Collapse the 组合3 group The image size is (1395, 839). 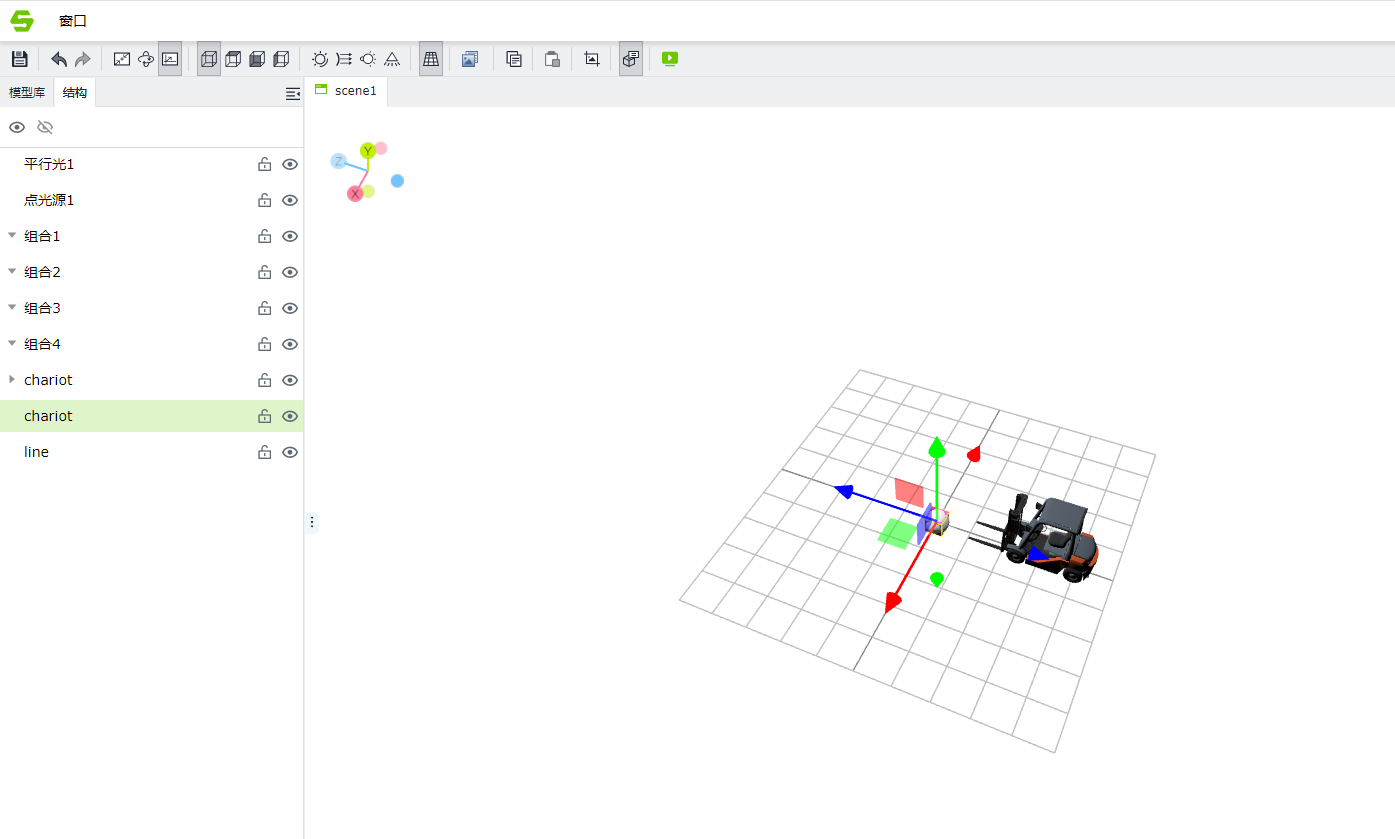pyautogui.click(x=12, y=308)
